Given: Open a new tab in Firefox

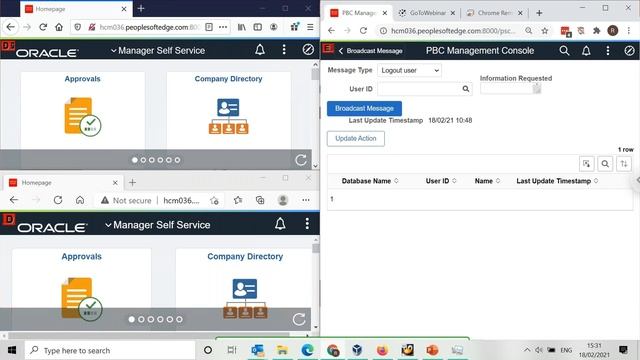Looking at the screenshot, I should pyautogui.click(x=141, y=9).
